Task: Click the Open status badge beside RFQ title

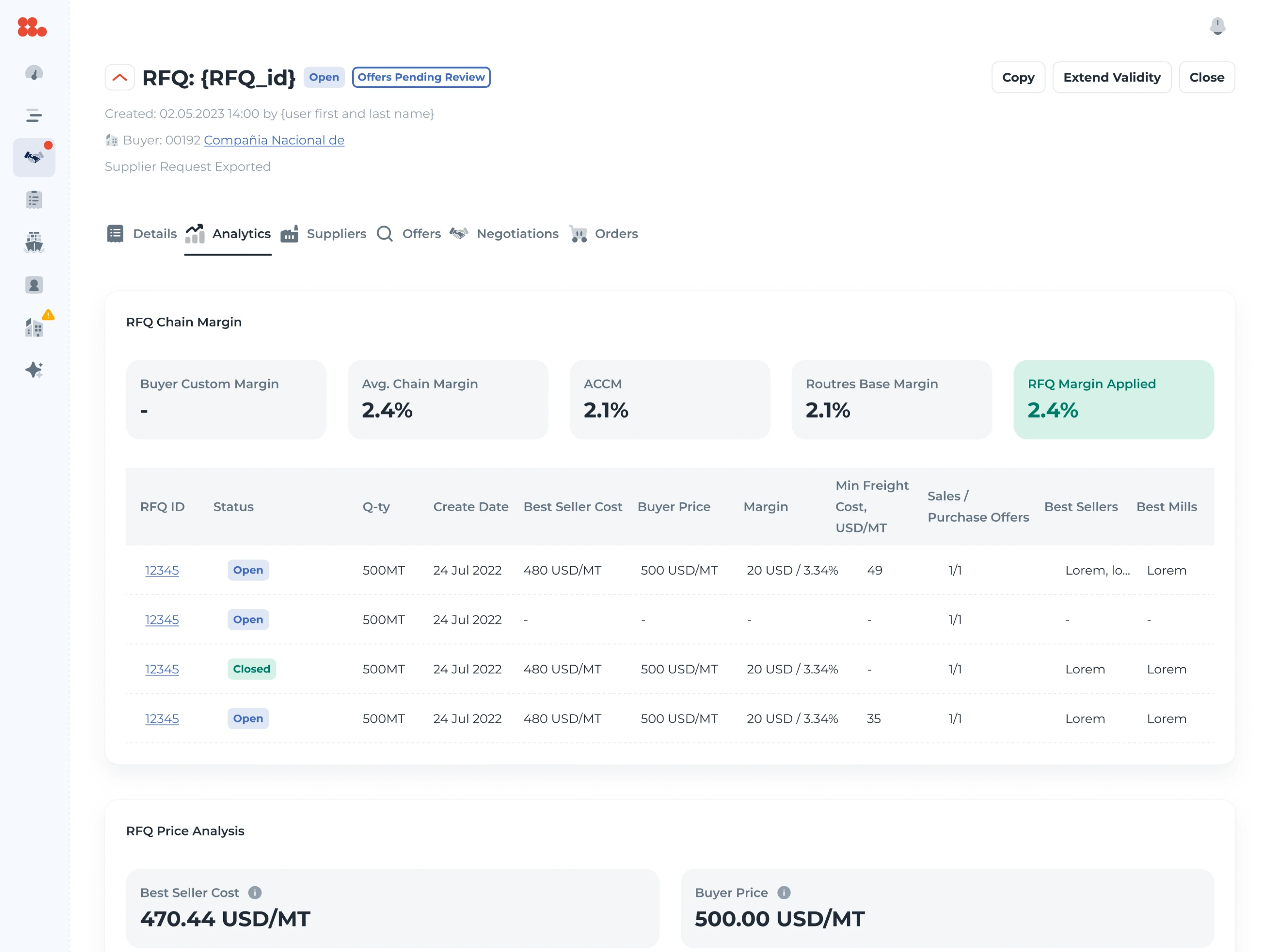Action: pos(324,77)
